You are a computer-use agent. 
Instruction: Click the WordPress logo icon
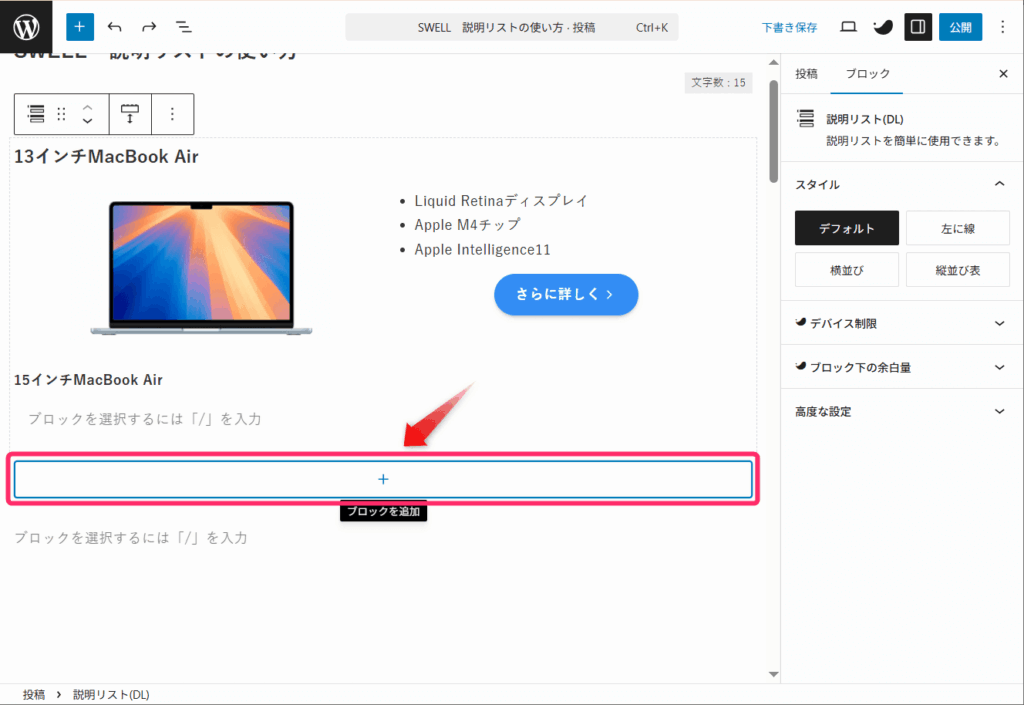point(26,26)
